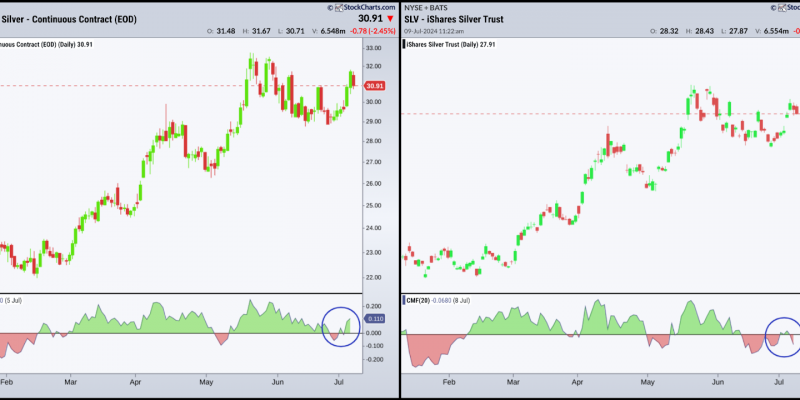Screen dimensions: 800x400
Task: Click the 29.00 price axis label
Action: [374, 121]
